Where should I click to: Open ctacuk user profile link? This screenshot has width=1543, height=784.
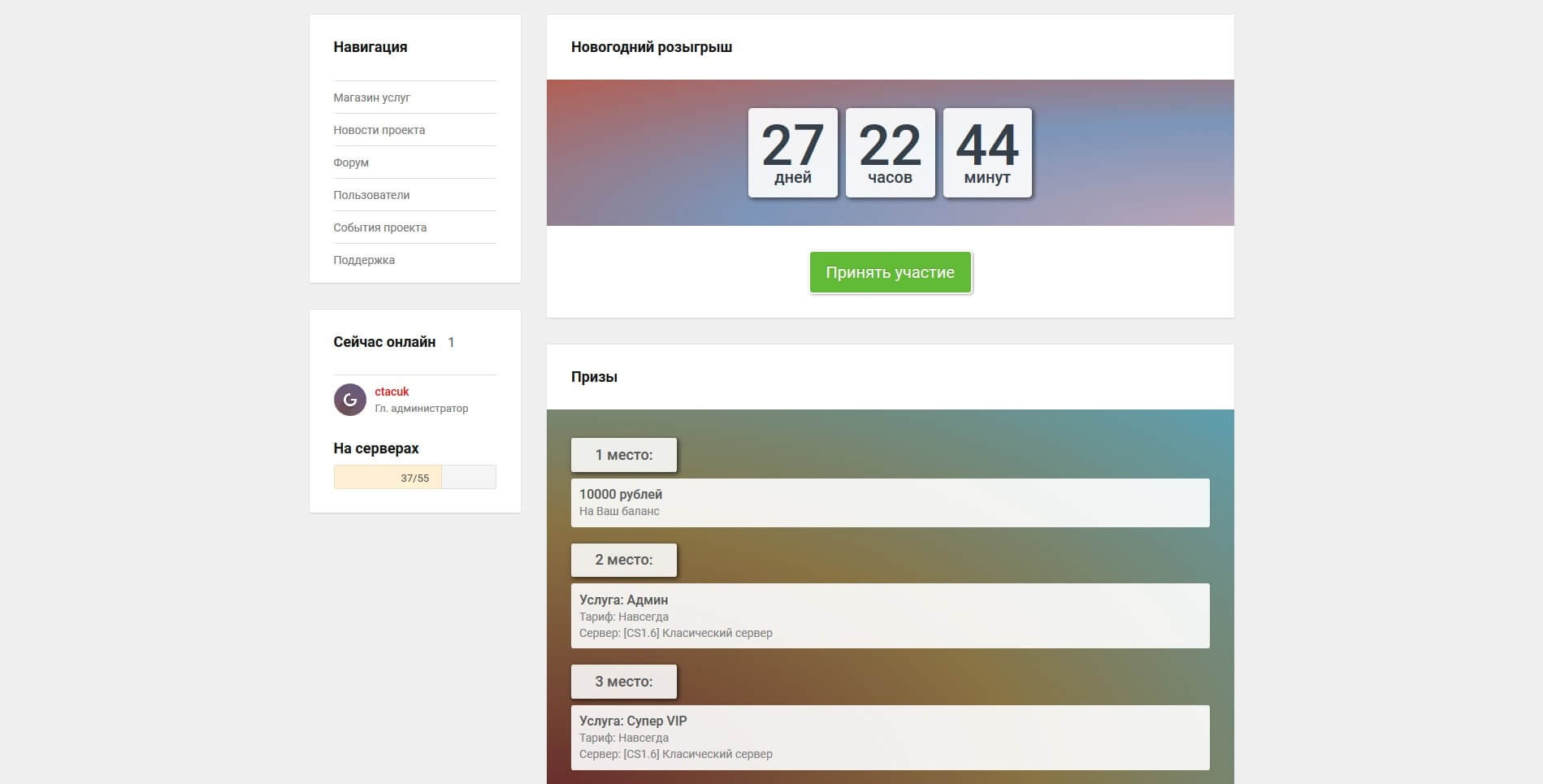pyautogui.click(x=392, y=392)
